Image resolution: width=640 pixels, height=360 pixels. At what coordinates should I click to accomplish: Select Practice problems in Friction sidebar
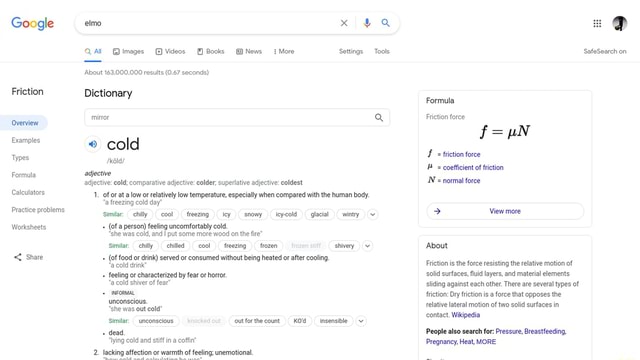[38, 210]
